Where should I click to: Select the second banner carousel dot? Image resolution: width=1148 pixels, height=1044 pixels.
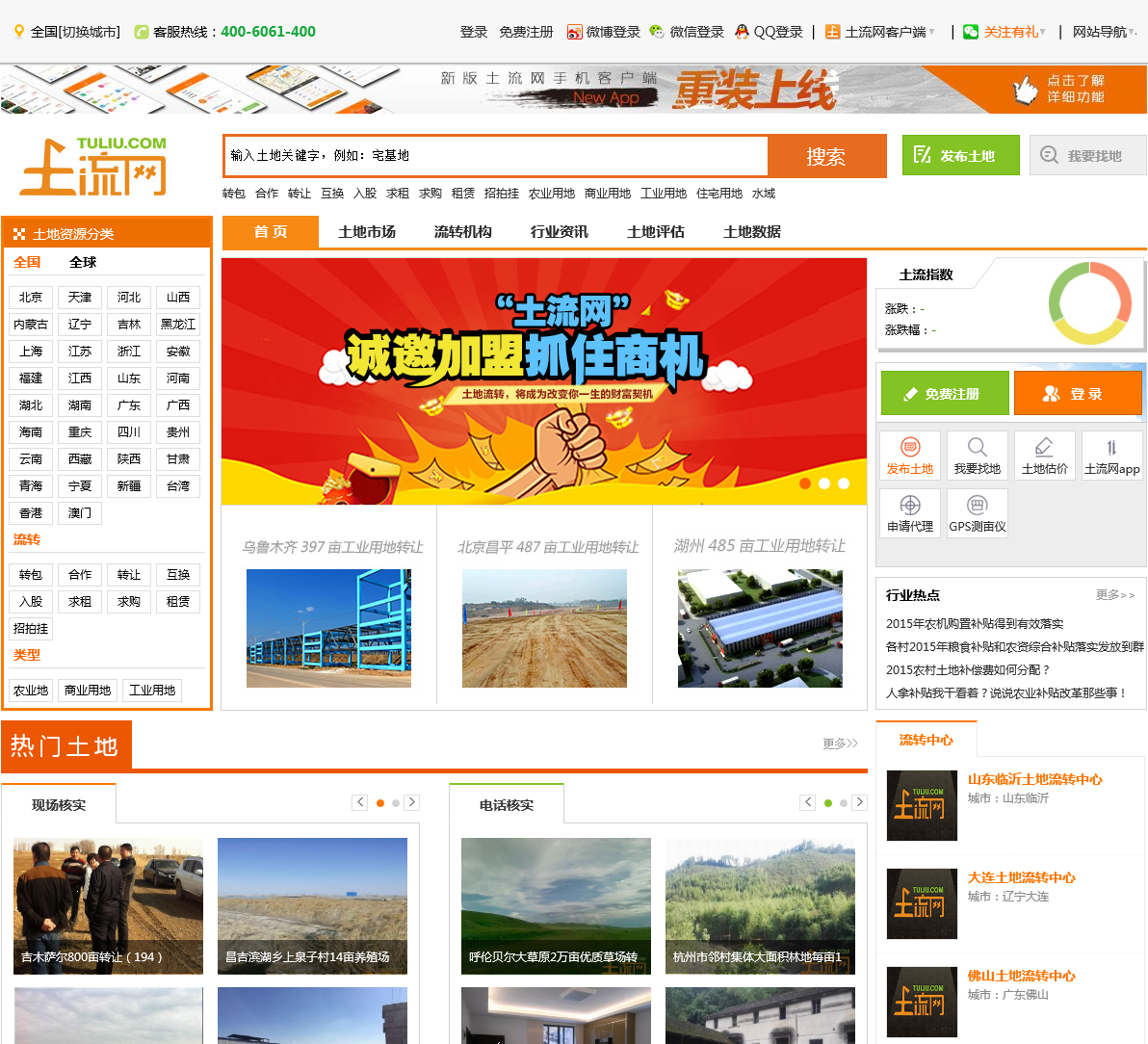(x=824, y=483)
